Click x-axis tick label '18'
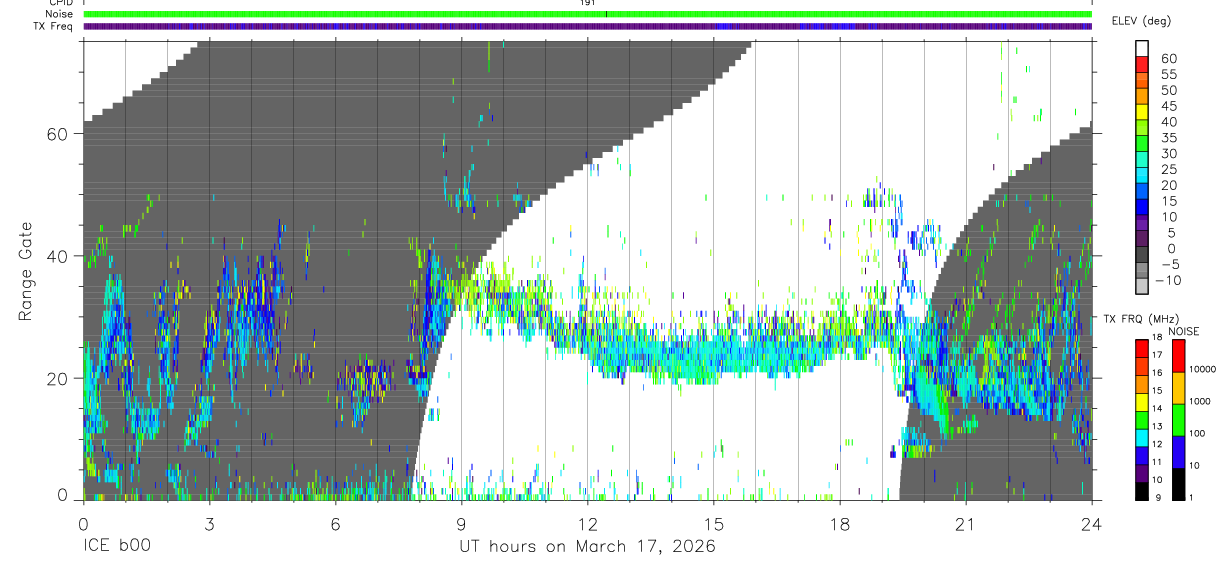Viewport: 1228px width, 567px height. pyautogui.click(x=840, y=524)
